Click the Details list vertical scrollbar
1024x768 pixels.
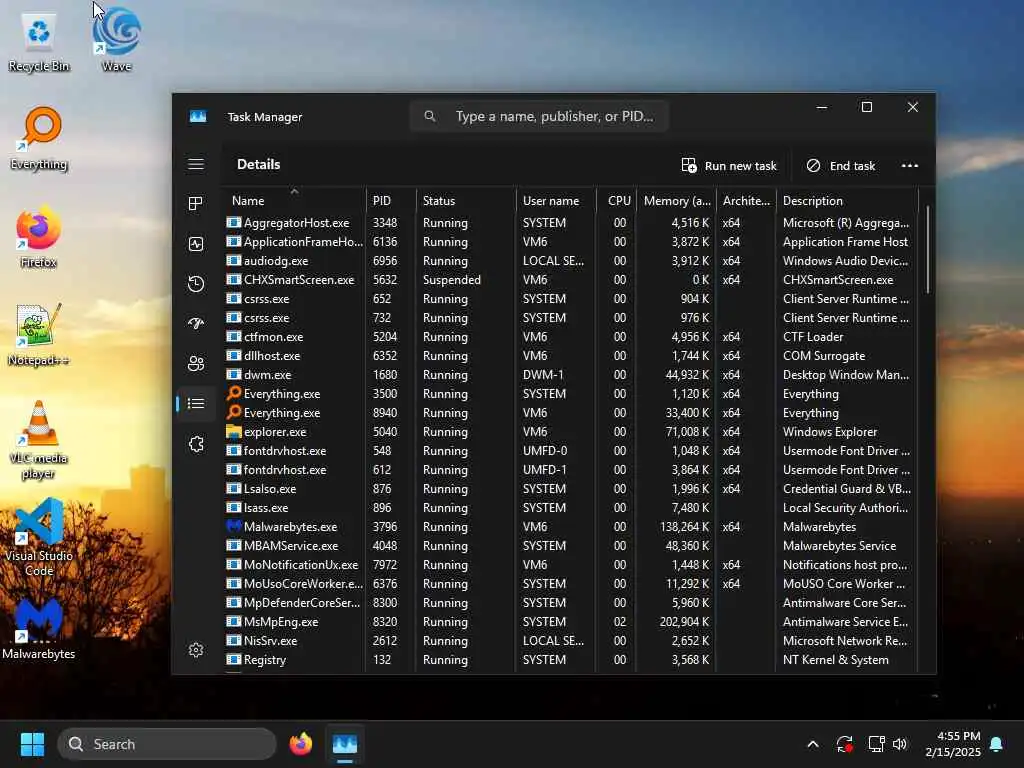pos(927,249)
